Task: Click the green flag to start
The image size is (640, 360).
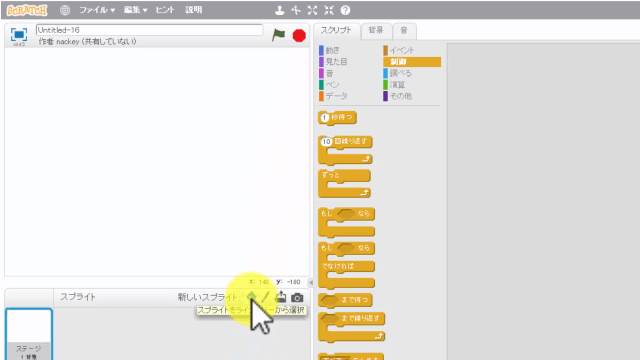Action: (x=278, y=35)
